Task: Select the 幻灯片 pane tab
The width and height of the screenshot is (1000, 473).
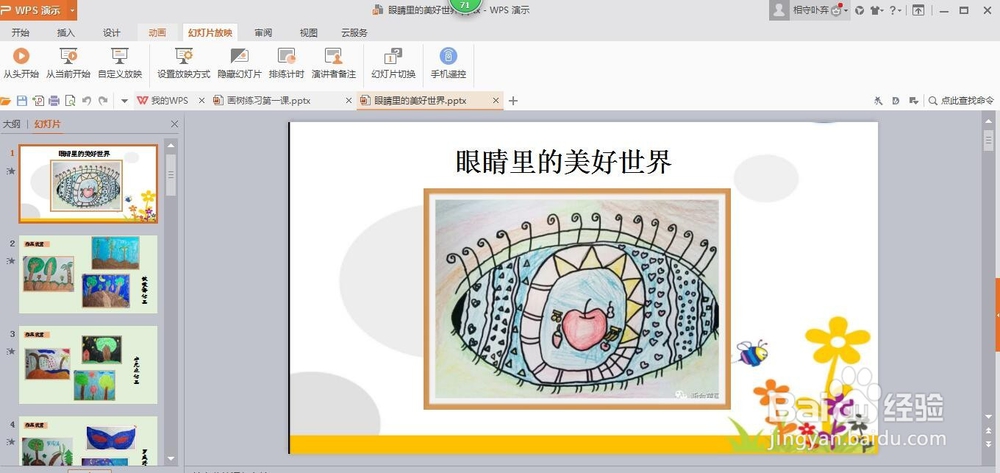Action: [47, 124]
